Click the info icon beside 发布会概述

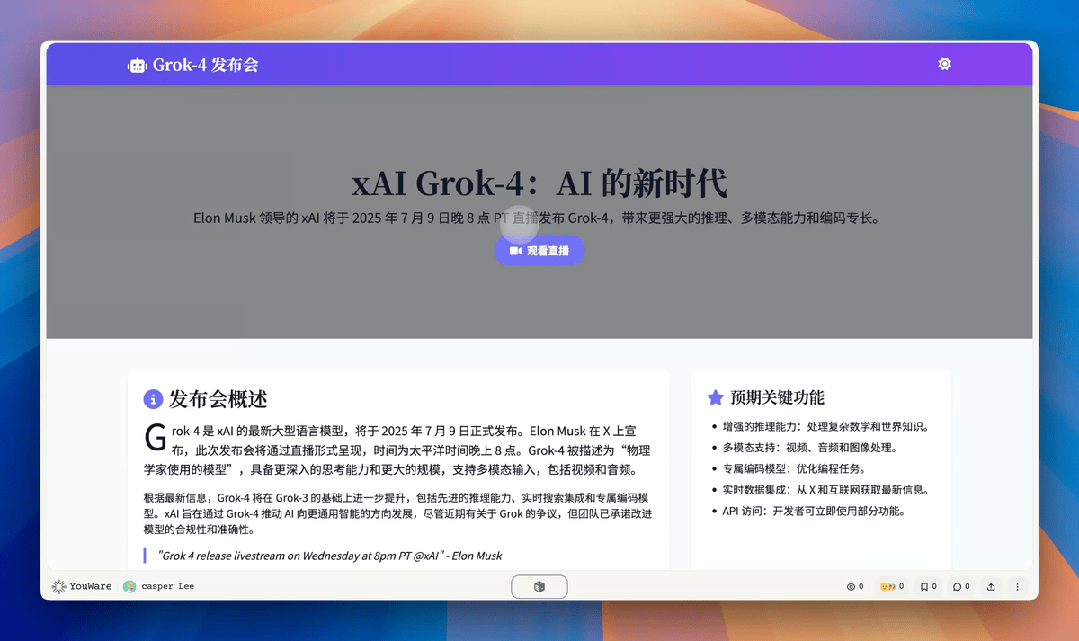click(153, 399)
